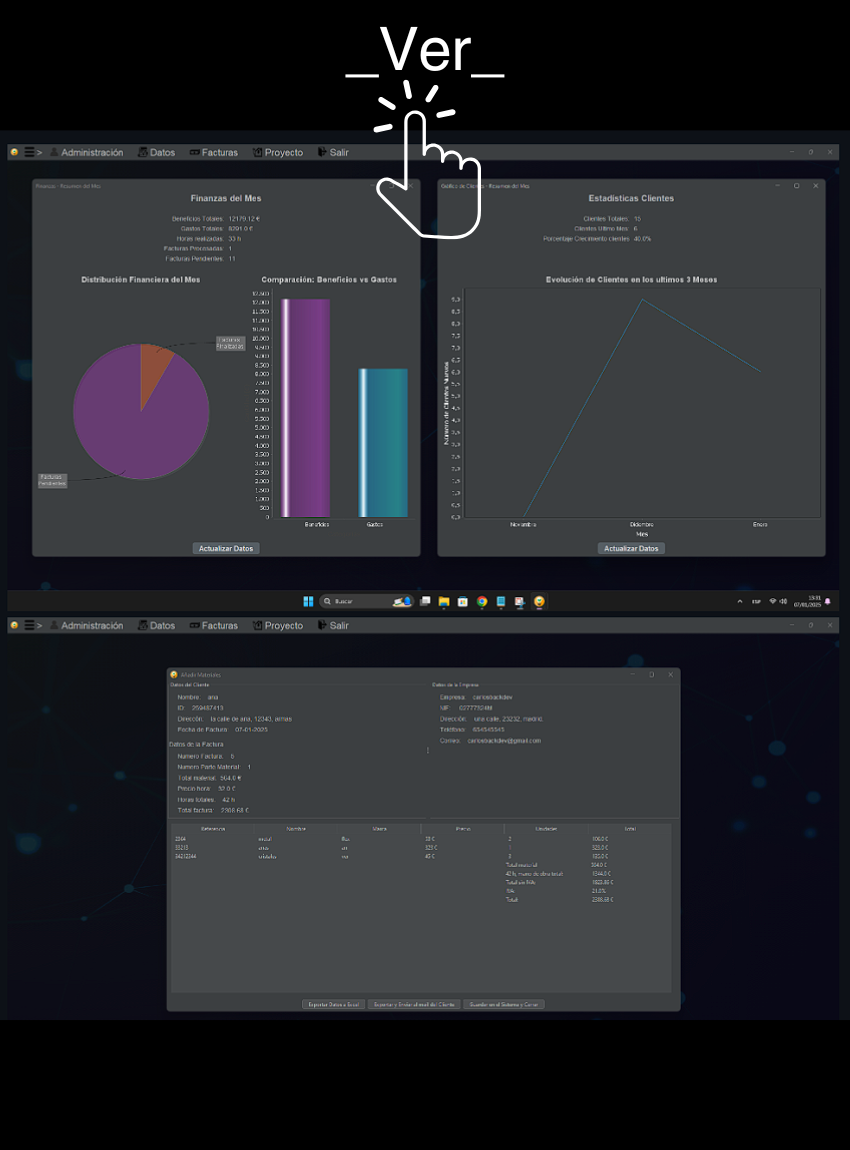Open File Explorer from the taskbar
Image resolution: width=850 pixels, height=1150 pixels.
(x=444, y=602)
